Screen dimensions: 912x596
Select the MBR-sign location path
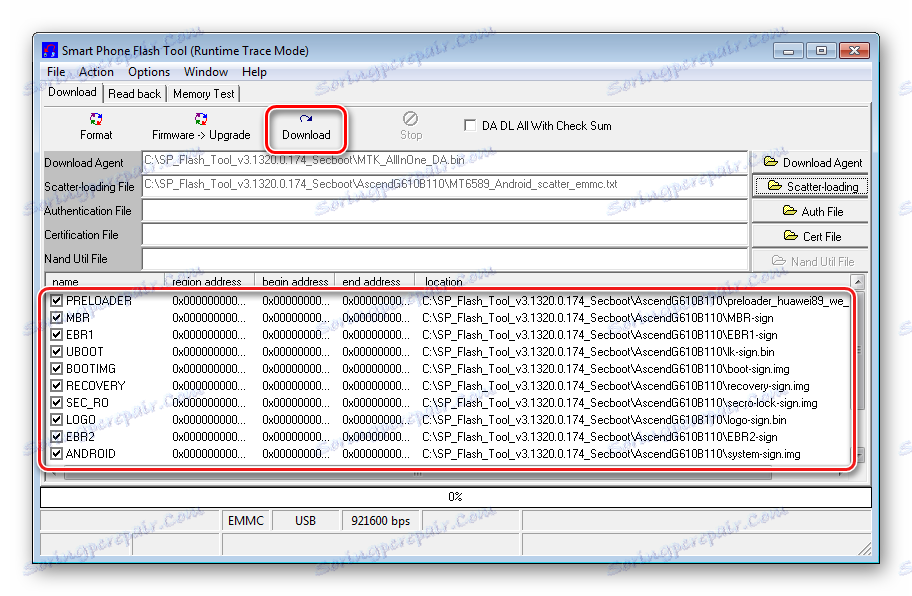598,317
